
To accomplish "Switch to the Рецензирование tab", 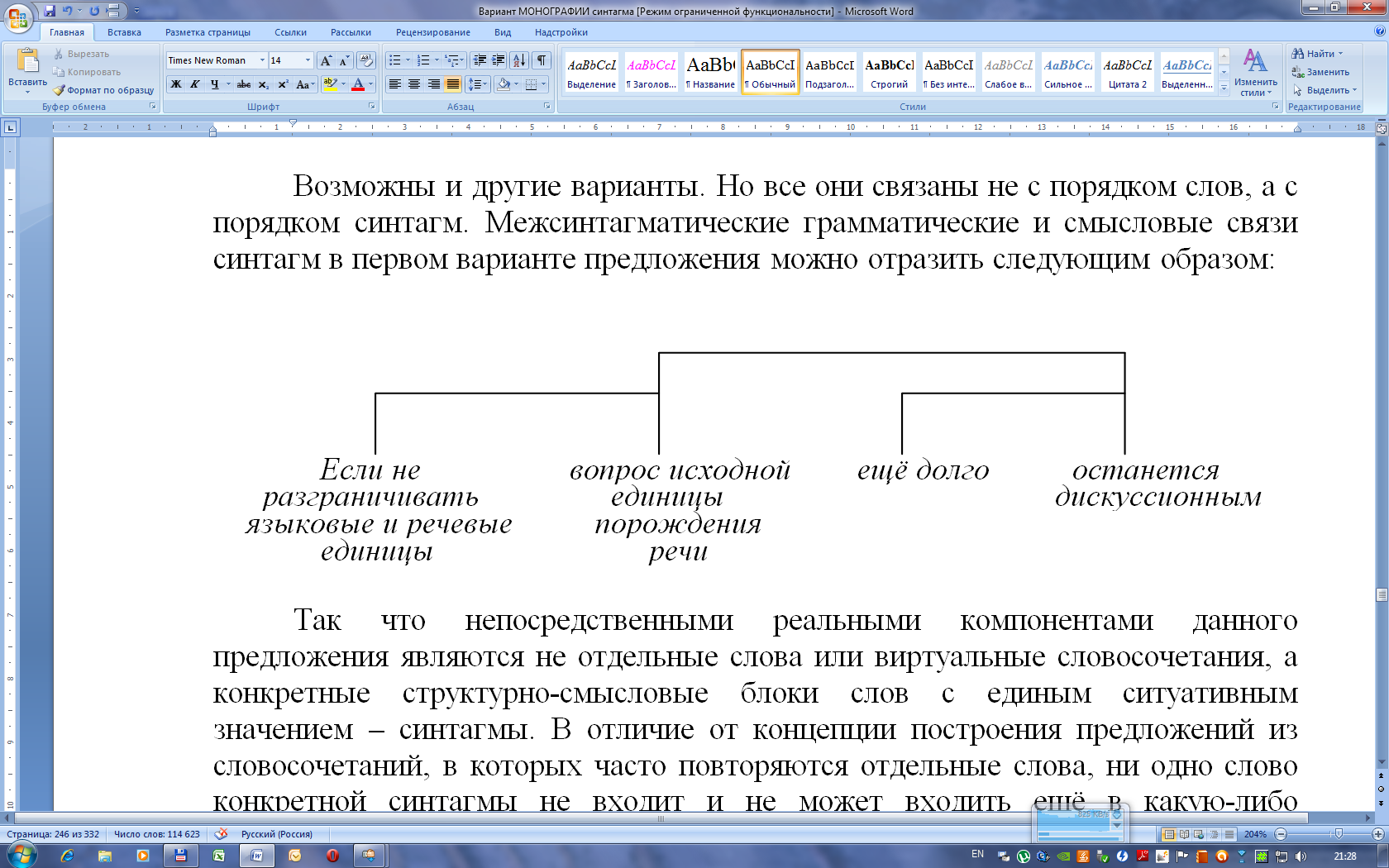I will [432, 32].
